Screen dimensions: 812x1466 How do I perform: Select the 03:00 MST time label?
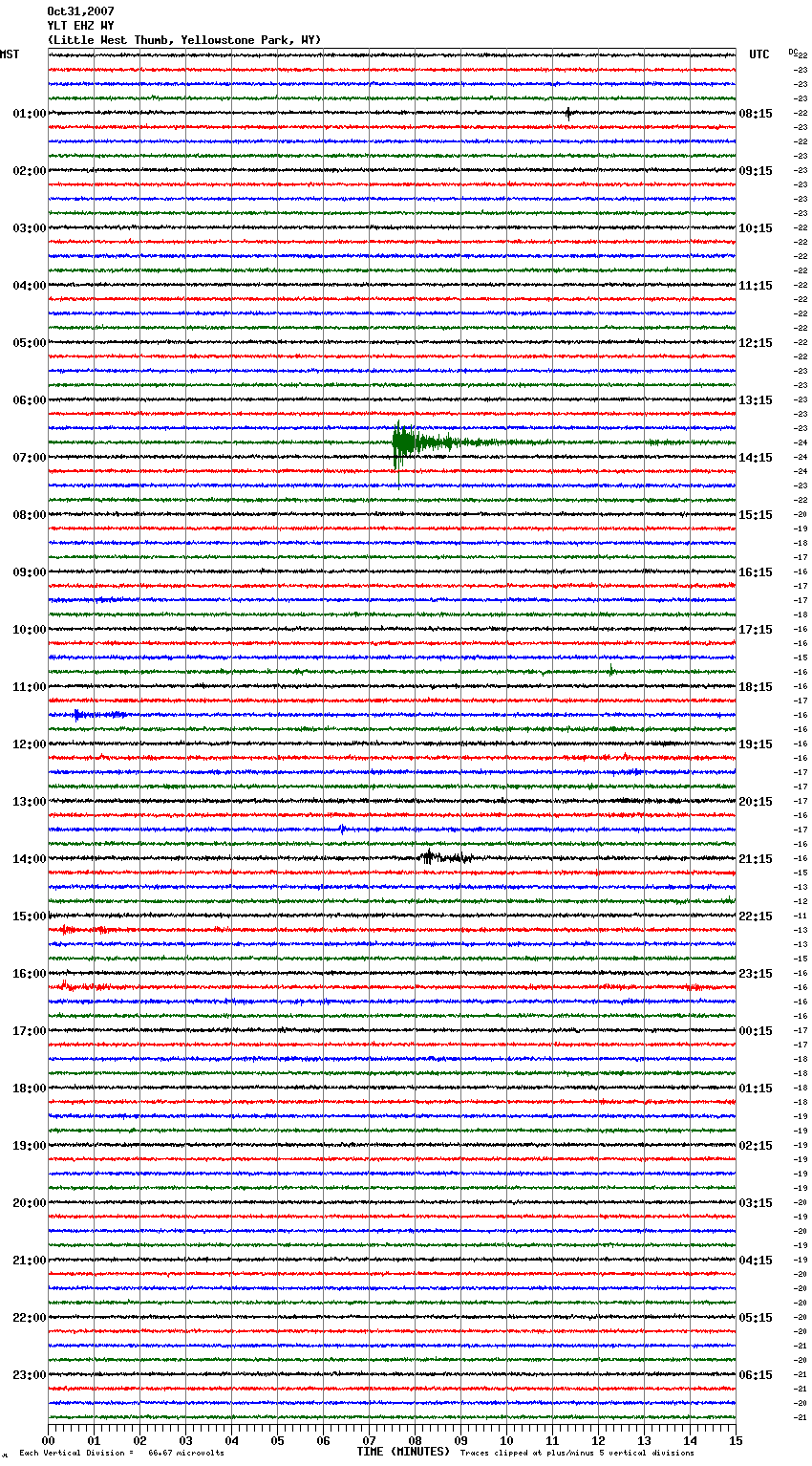30,228
